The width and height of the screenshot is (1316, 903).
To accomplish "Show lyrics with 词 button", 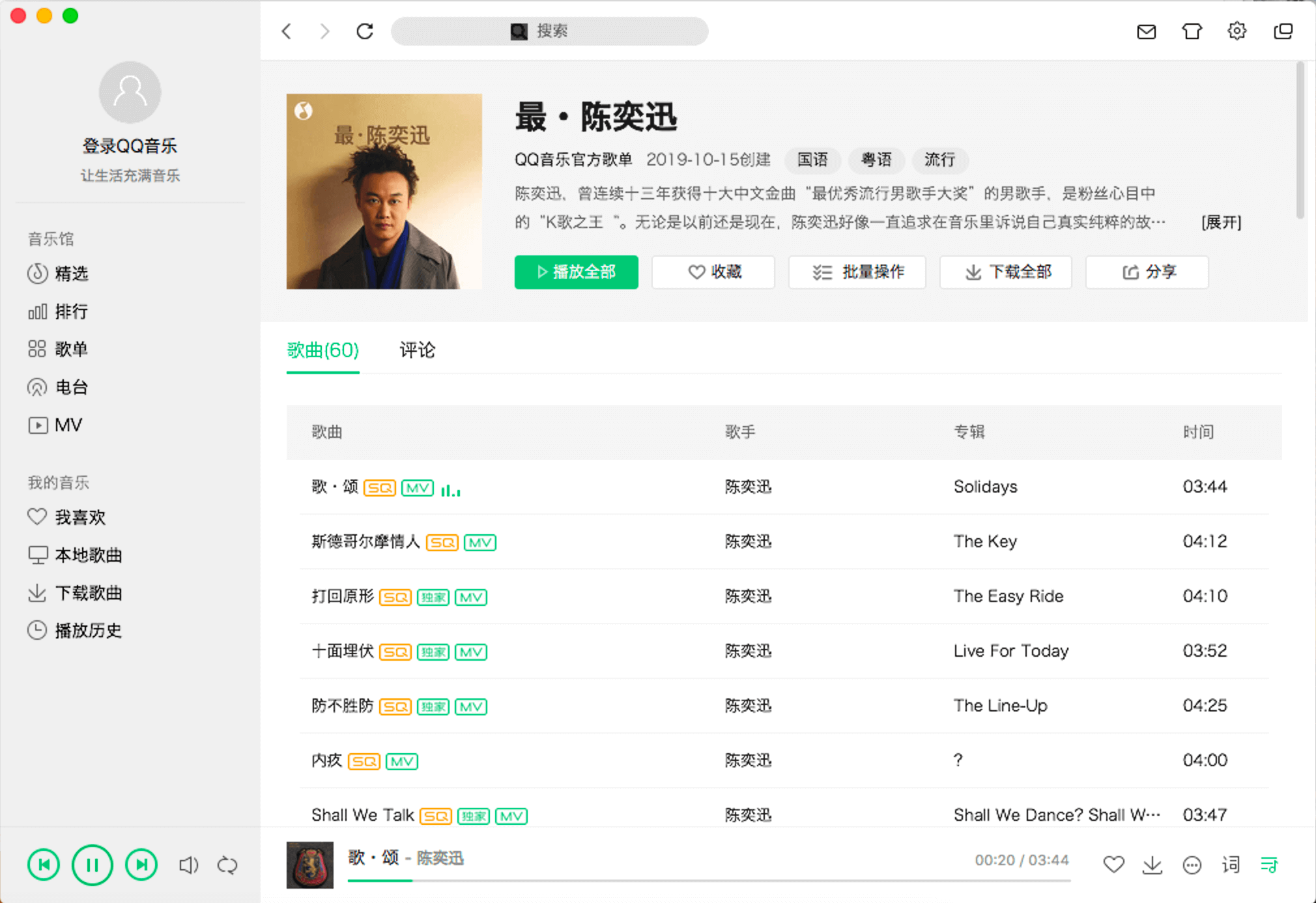I will (x=1231, y=865).
